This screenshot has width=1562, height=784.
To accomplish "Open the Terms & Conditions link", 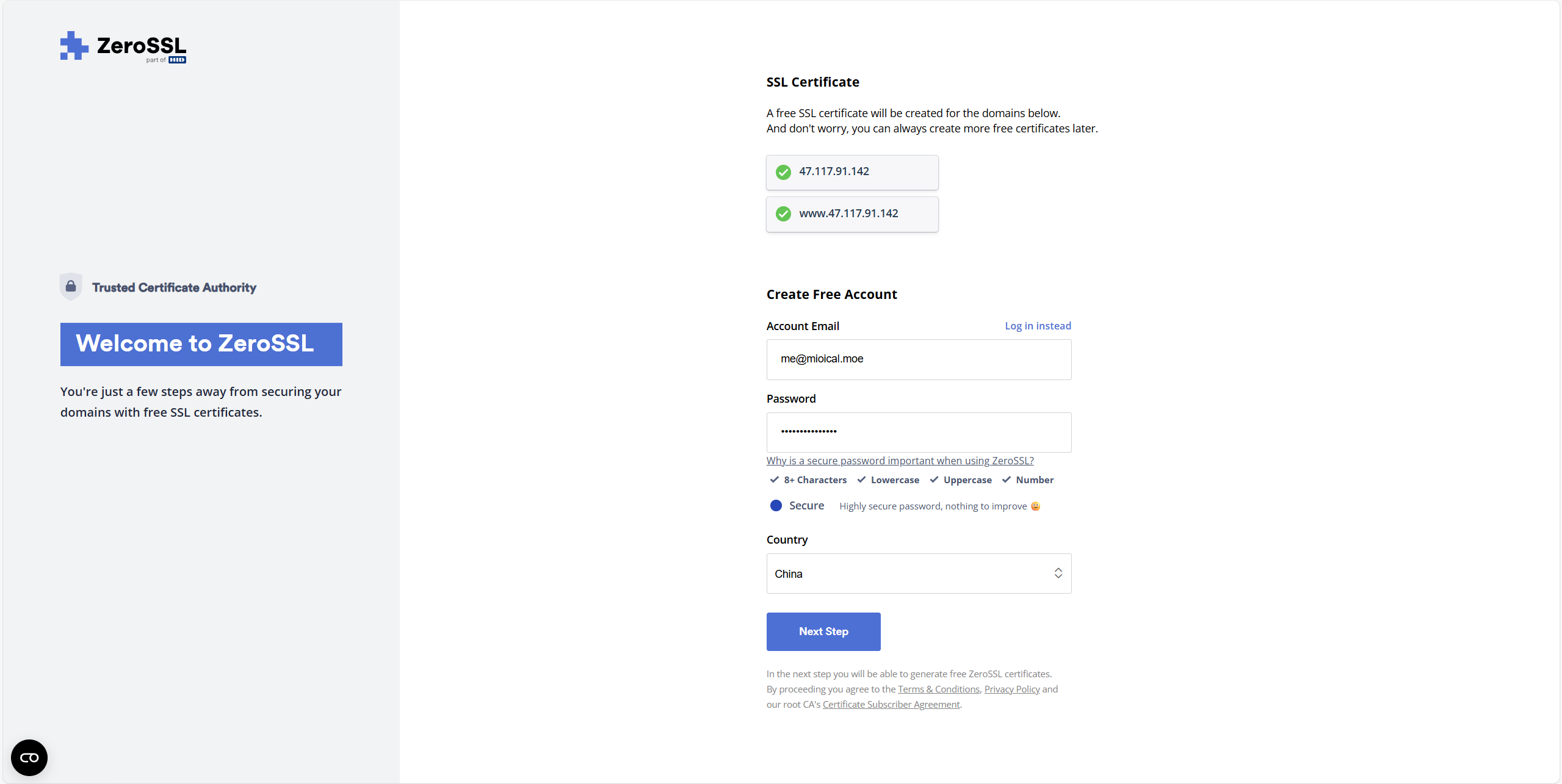I will pos(938,689).
